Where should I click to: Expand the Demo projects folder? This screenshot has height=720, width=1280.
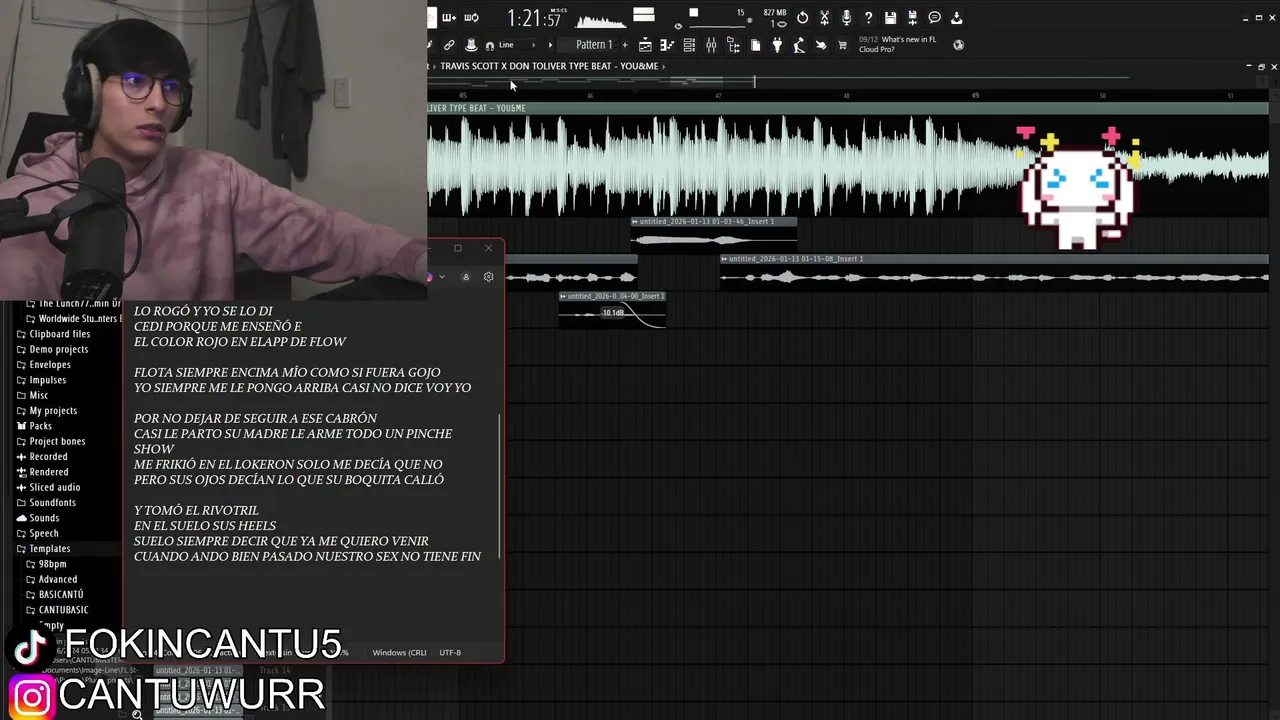coord(57,349)
